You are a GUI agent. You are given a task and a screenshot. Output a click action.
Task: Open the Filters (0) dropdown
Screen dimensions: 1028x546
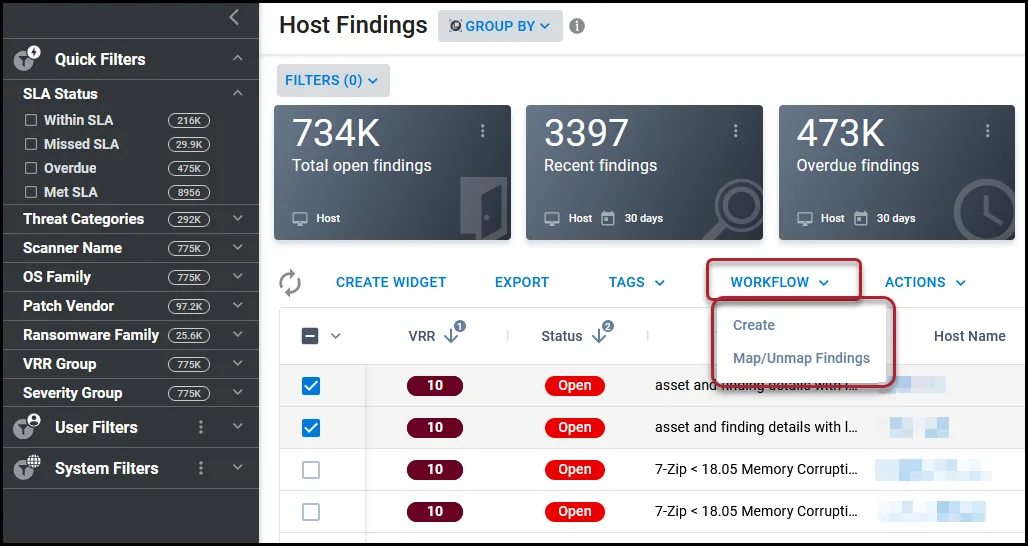(333, 80)
